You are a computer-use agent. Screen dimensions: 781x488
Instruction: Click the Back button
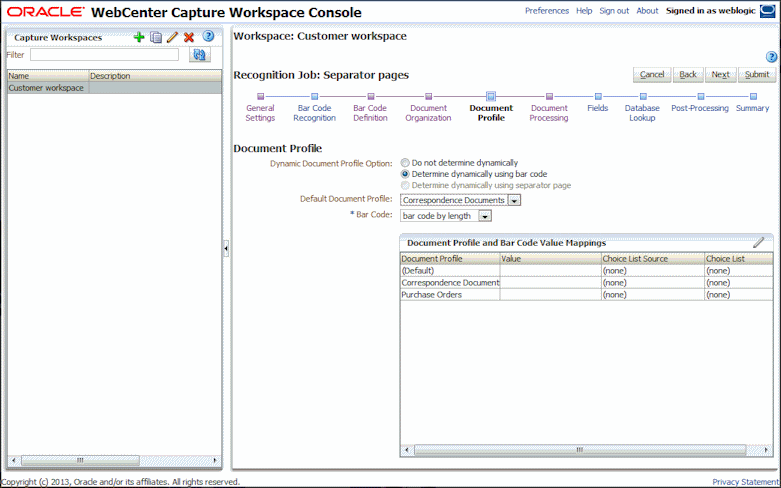[x=688, y=75]
